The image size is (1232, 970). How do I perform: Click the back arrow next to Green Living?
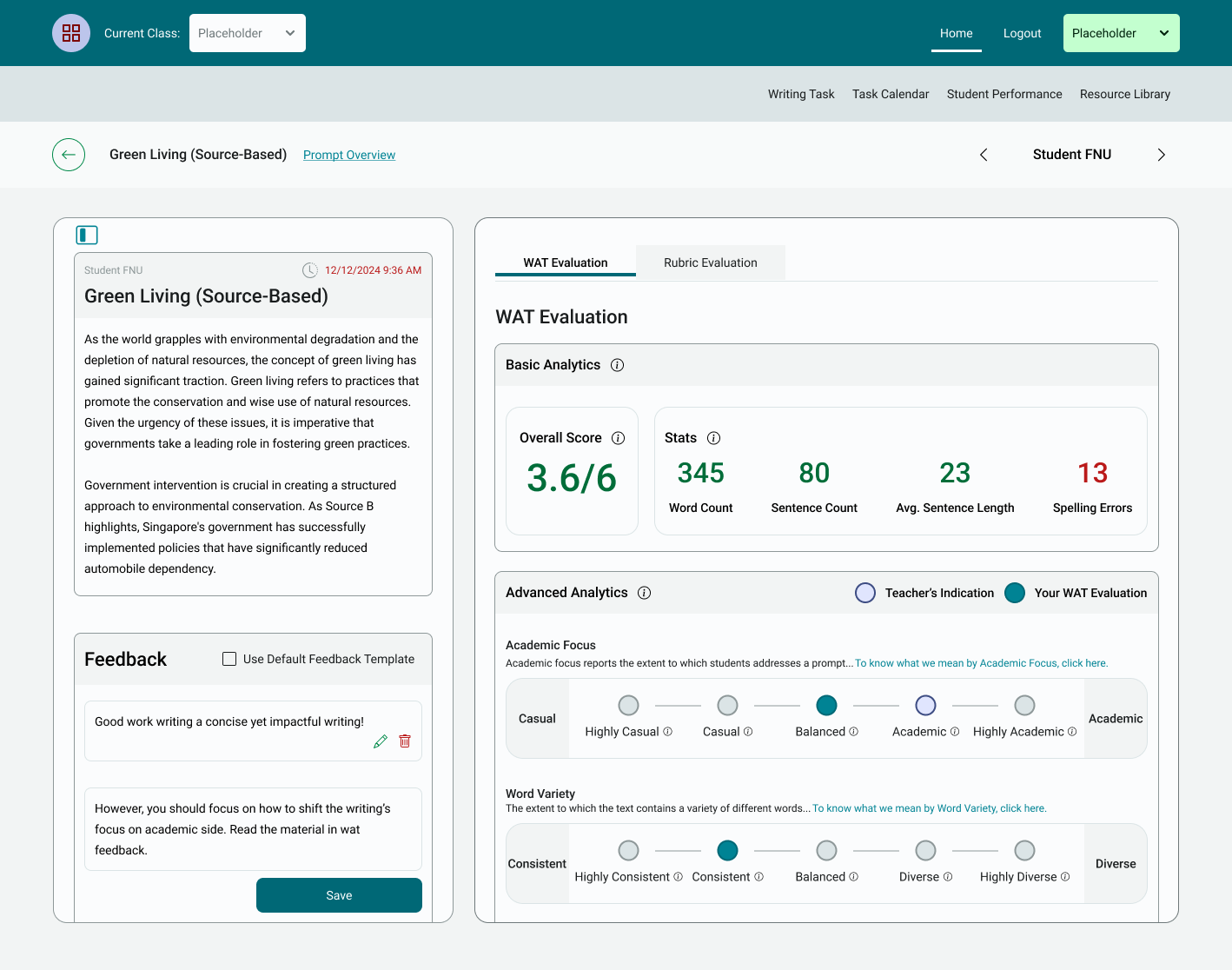point(68,154)
